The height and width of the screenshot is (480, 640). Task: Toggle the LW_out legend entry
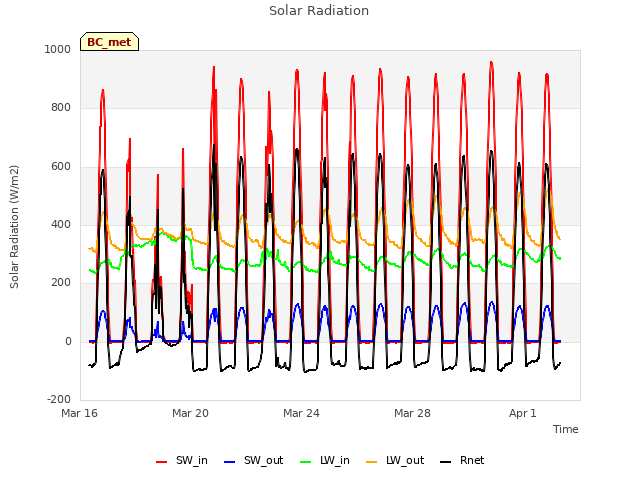tap(395, 460)
